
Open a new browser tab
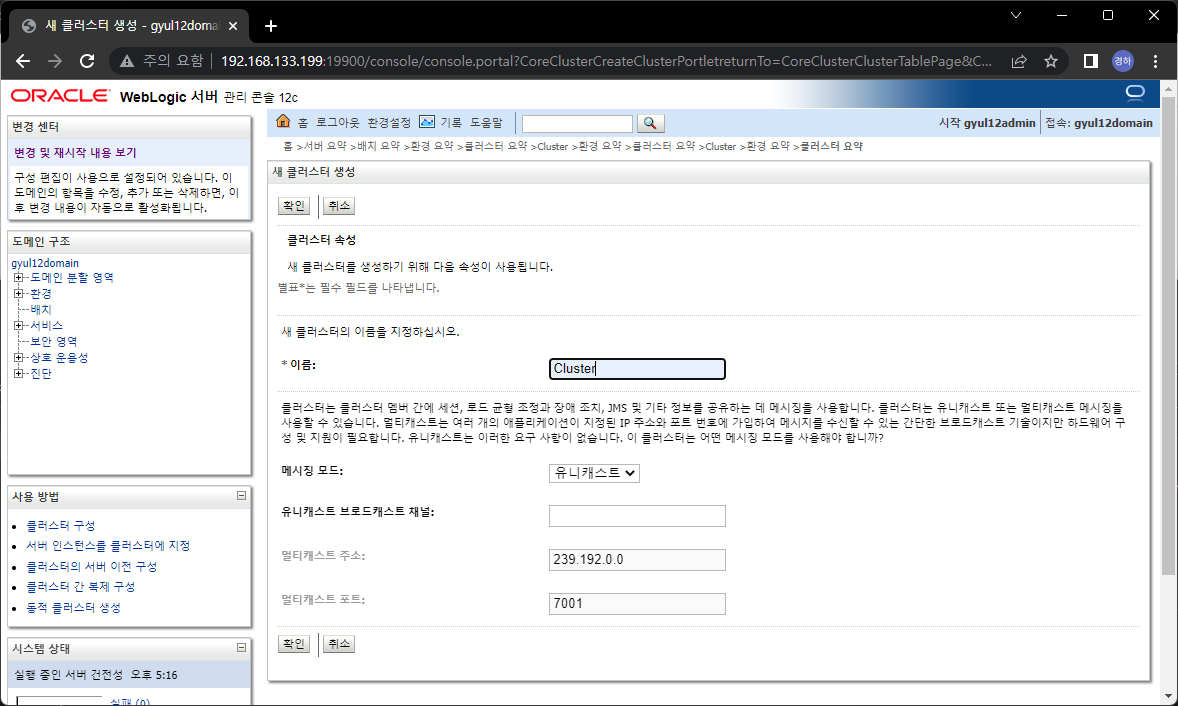tap(271, 26)
